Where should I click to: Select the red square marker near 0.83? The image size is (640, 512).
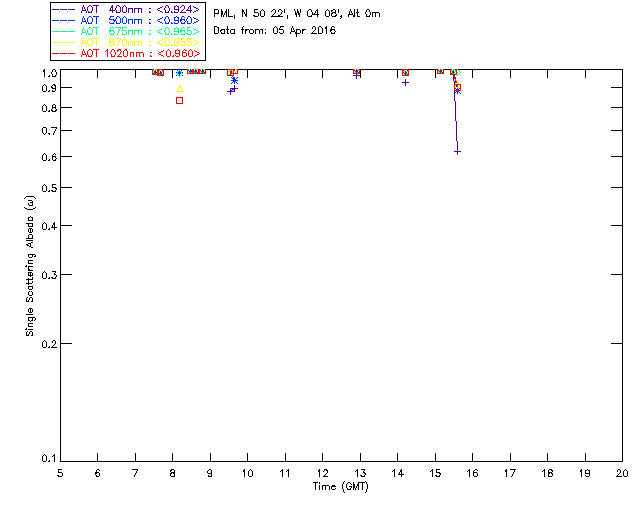pyautogui.click(x=179, y=100)
